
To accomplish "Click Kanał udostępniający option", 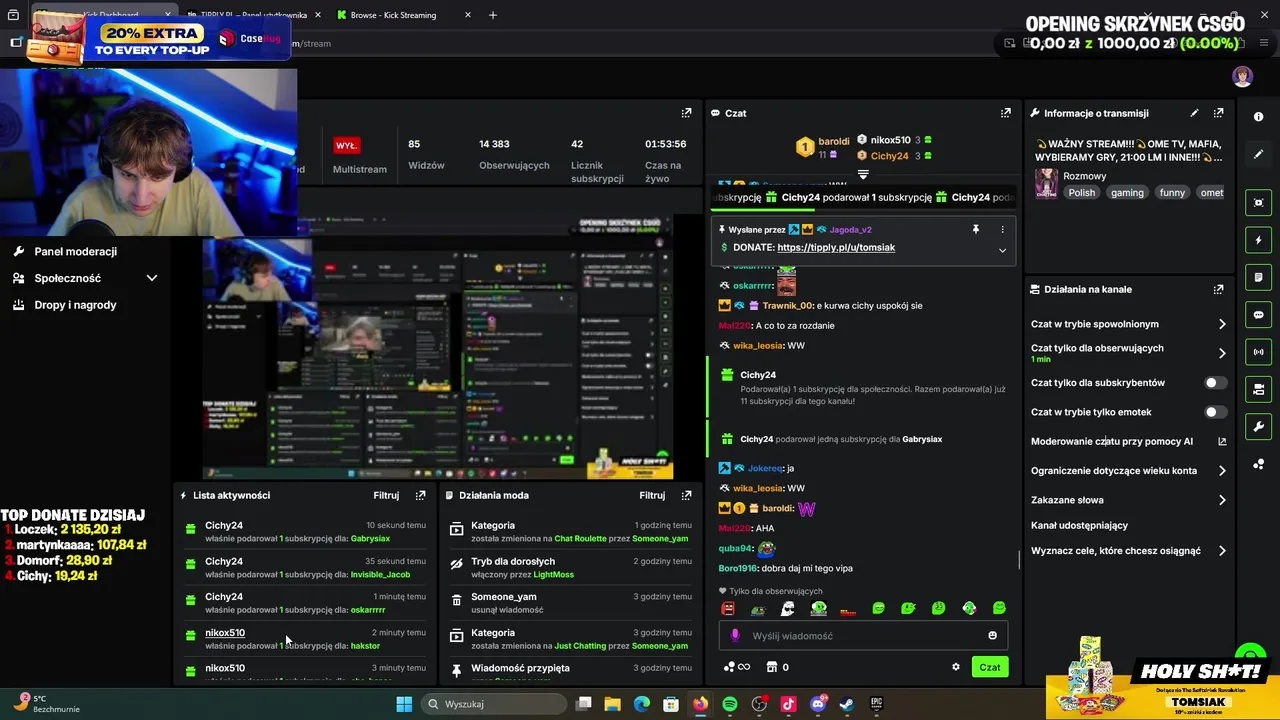I will pos(1079,525).
